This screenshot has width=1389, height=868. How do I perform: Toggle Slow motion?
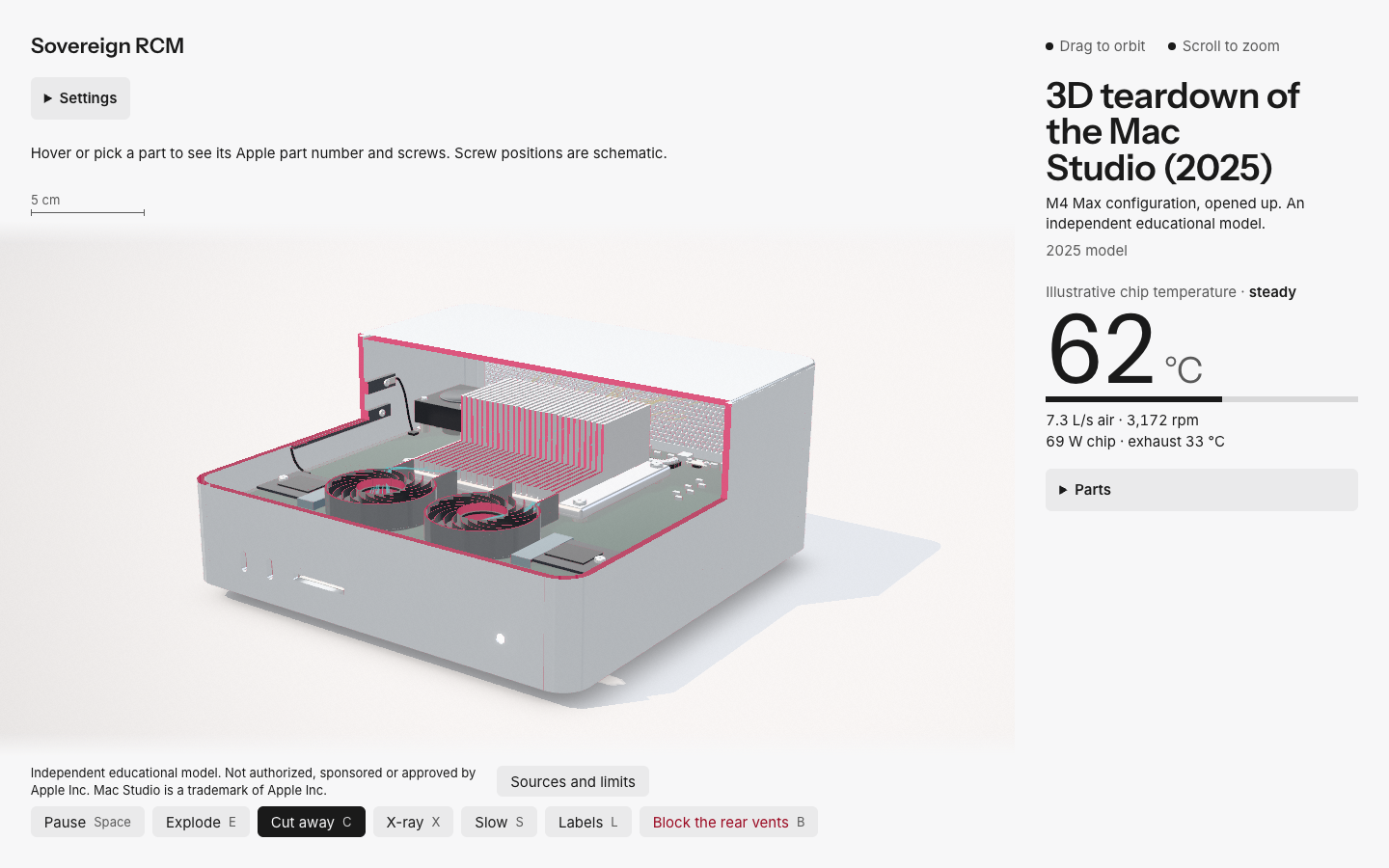click(x=499, y=822)
